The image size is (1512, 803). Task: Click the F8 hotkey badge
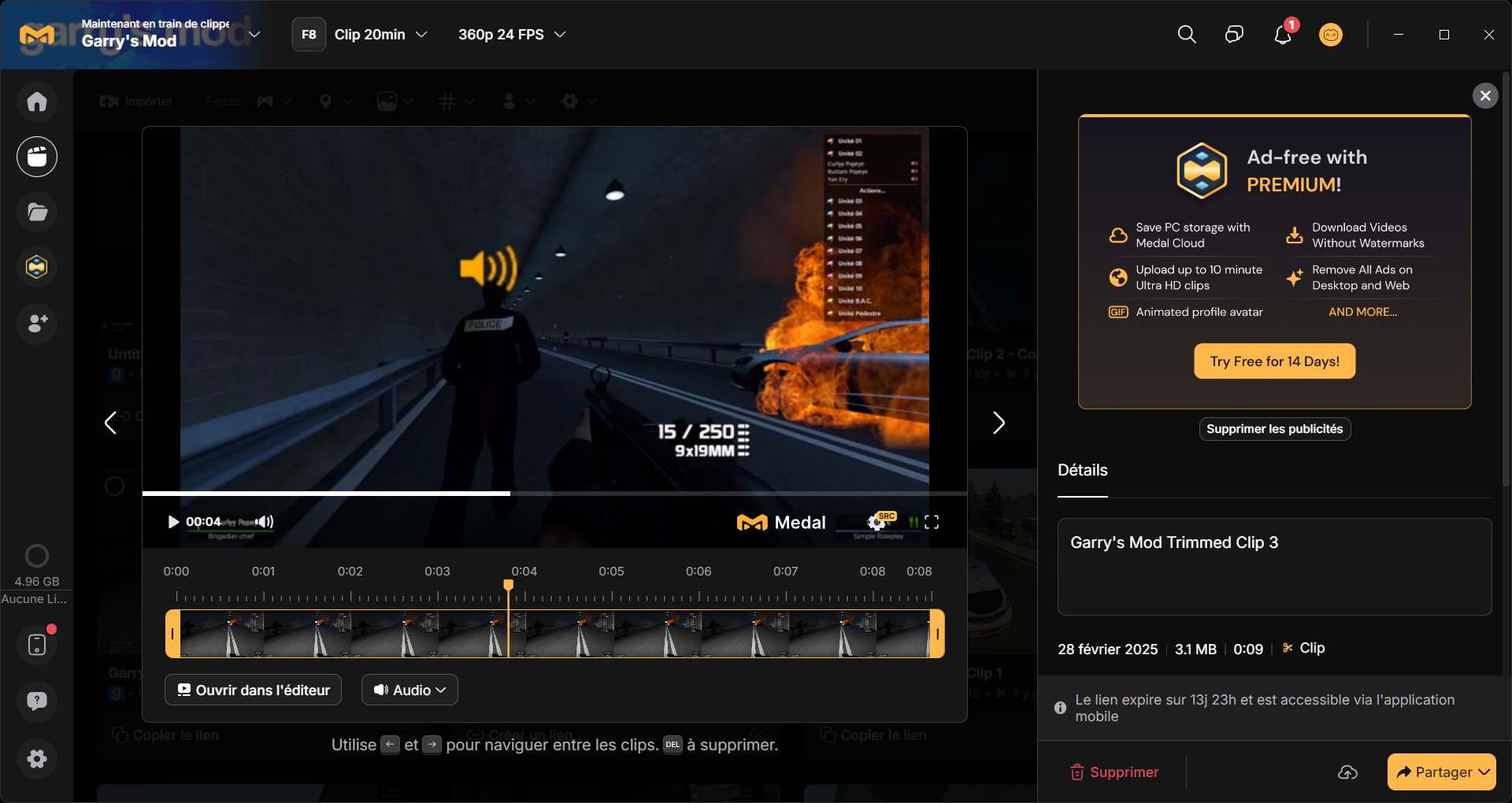click(x=309, y=35)
